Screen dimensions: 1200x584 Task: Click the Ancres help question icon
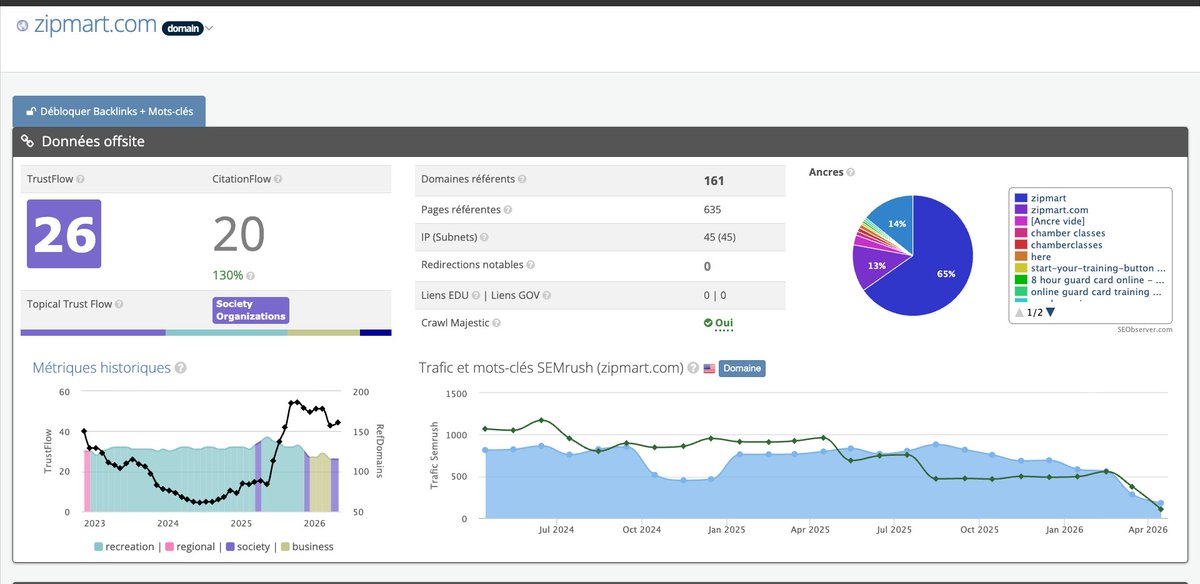851,172
